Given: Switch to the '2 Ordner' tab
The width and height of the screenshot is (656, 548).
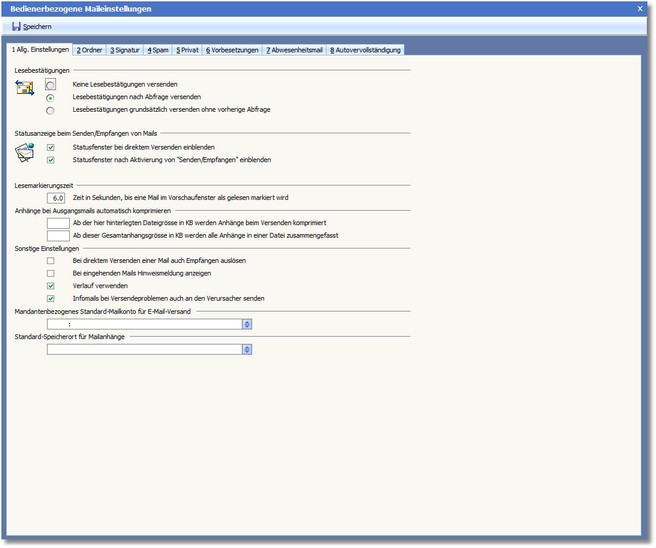Looking at the screenshot, I should (91, 49).
